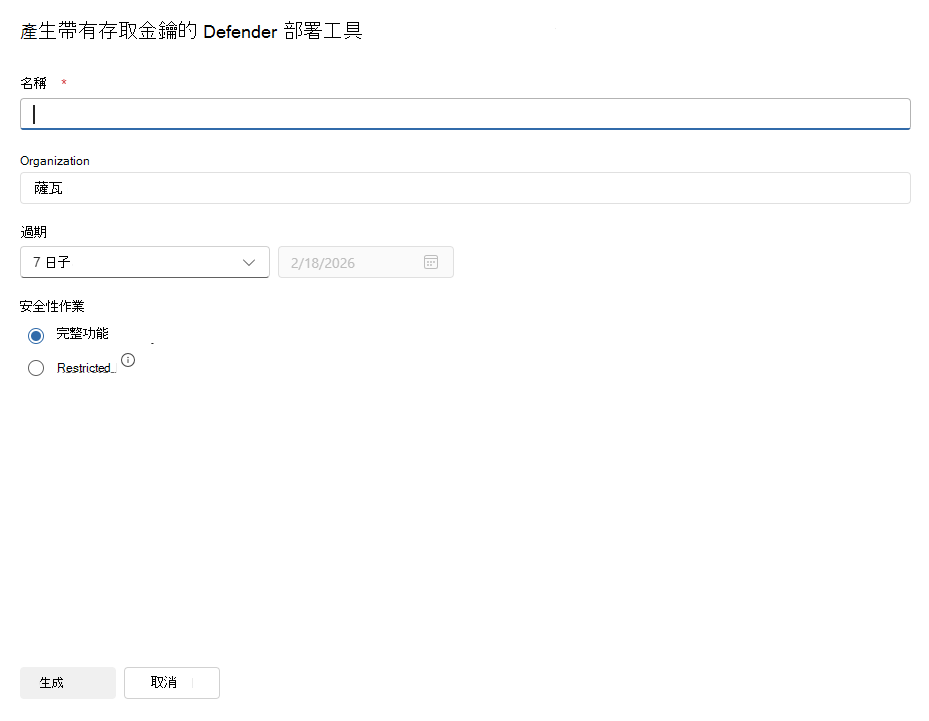Click the 名稱 name input field

pos(465,114)
